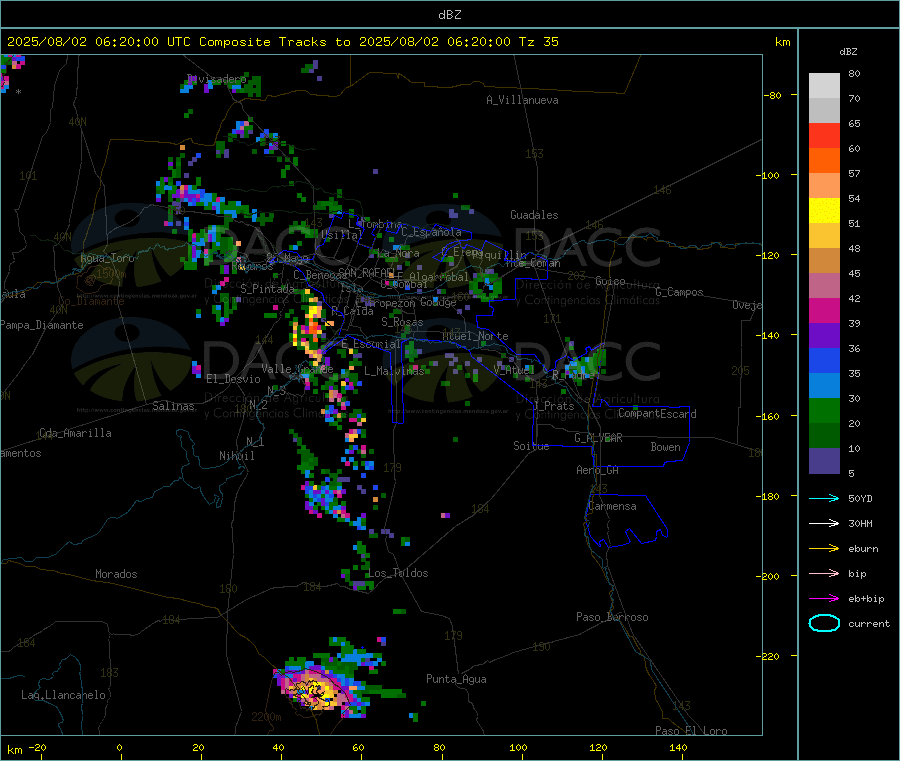The width and height of the screenshot is (900, 761).
Task: Click the yellow eburn arrow in legend
Action: (x=824, y=549)
